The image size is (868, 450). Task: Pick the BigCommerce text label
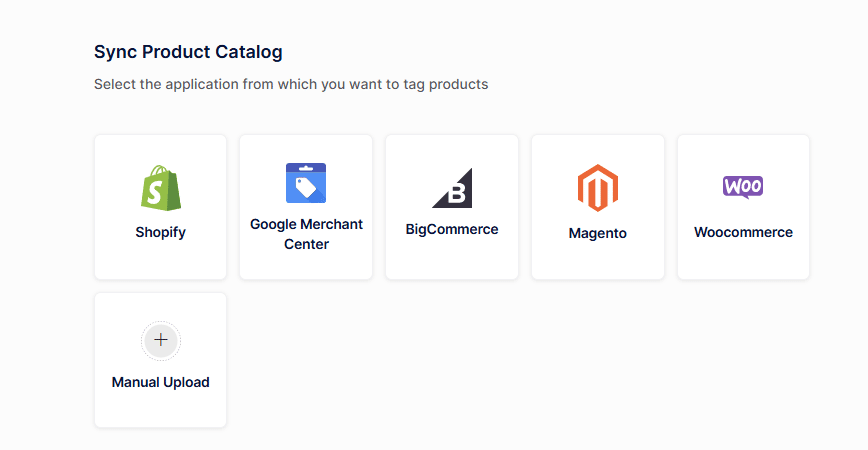[452, 229]
